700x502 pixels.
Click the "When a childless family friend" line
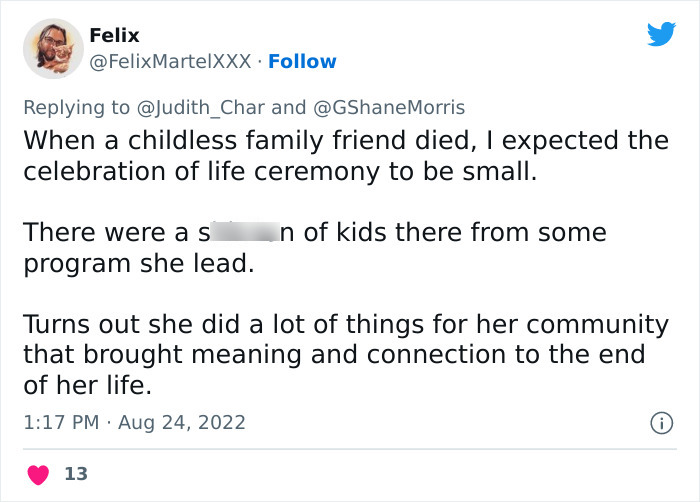[345, 140]
